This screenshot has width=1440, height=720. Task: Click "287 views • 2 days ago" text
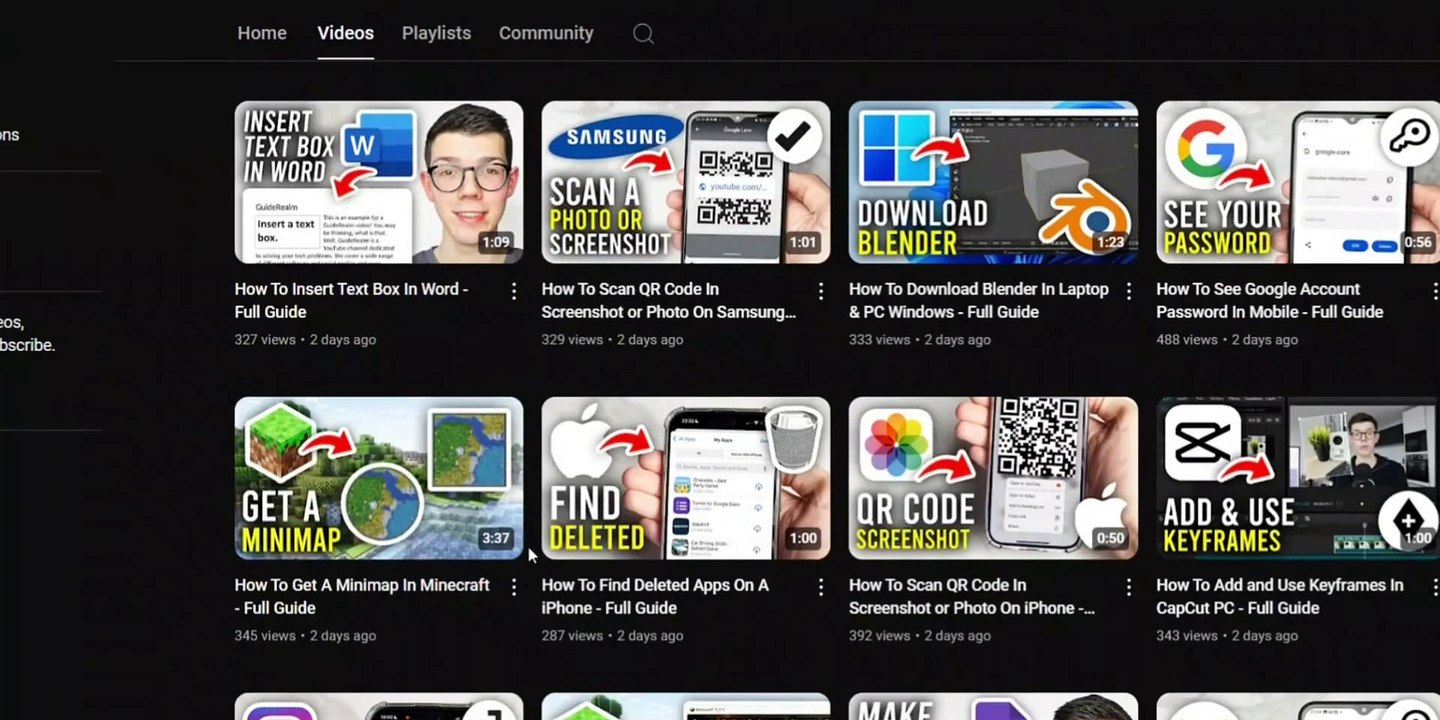613,636
